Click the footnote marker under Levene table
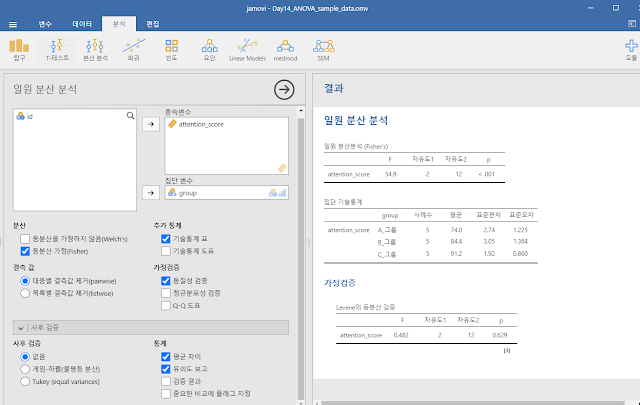The width and height of the screenshot is (640, 405). click(x=507, y=350)
